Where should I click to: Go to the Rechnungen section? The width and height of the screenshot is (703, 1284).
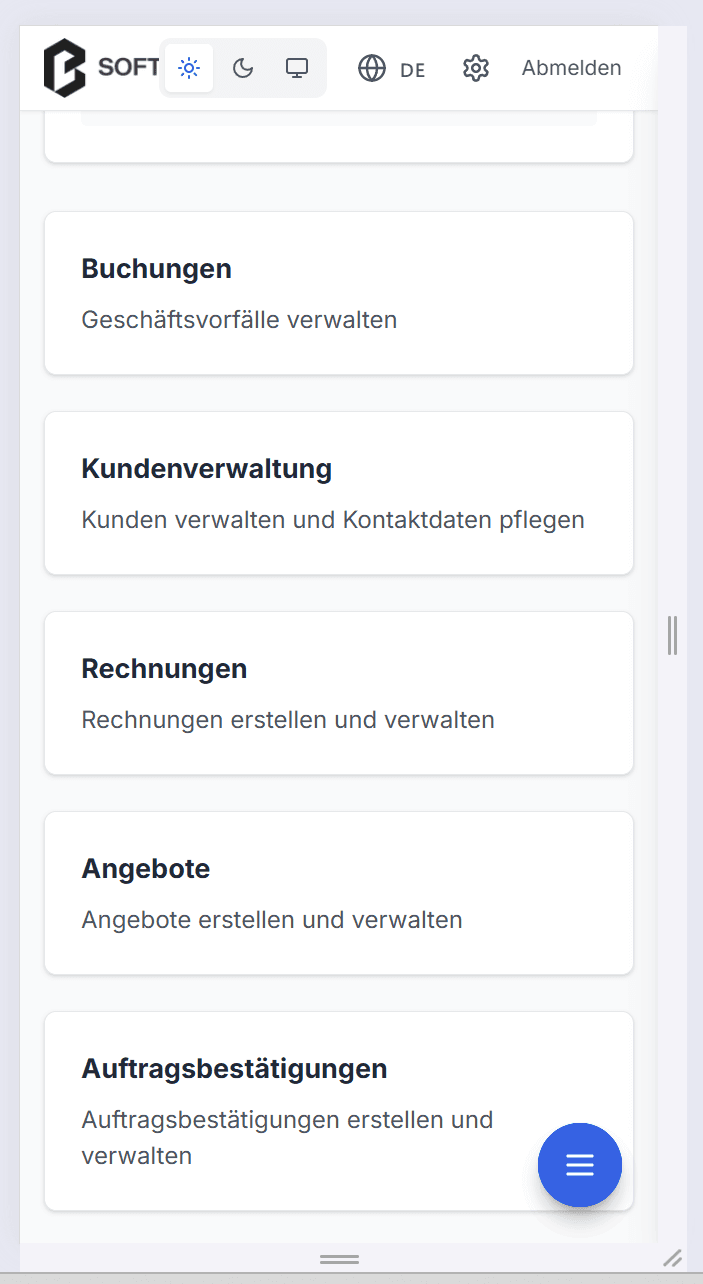[x=339, y=693]
